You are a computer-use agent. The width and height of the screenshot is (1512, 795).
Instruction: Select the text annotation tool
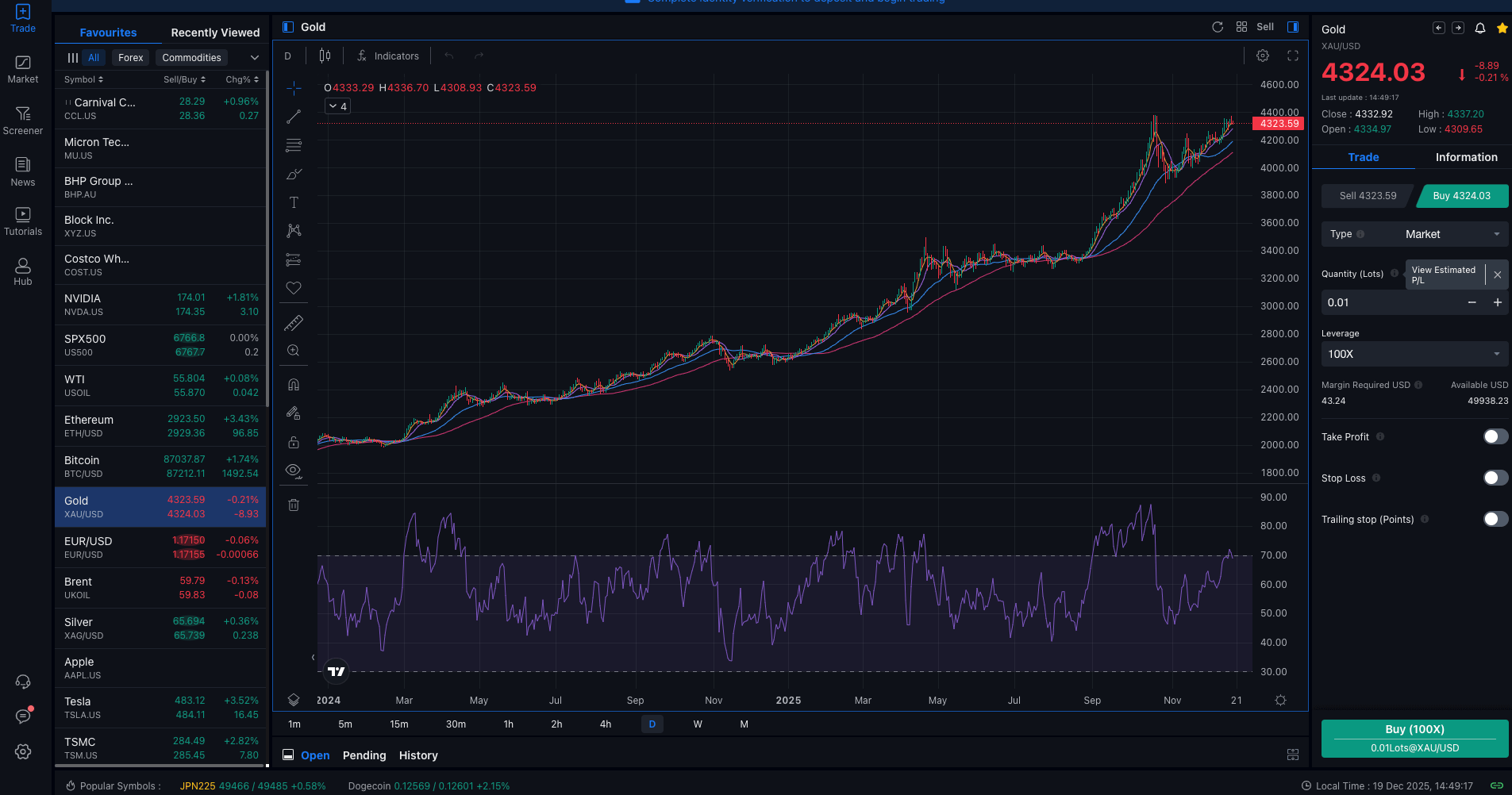[294, 202]
